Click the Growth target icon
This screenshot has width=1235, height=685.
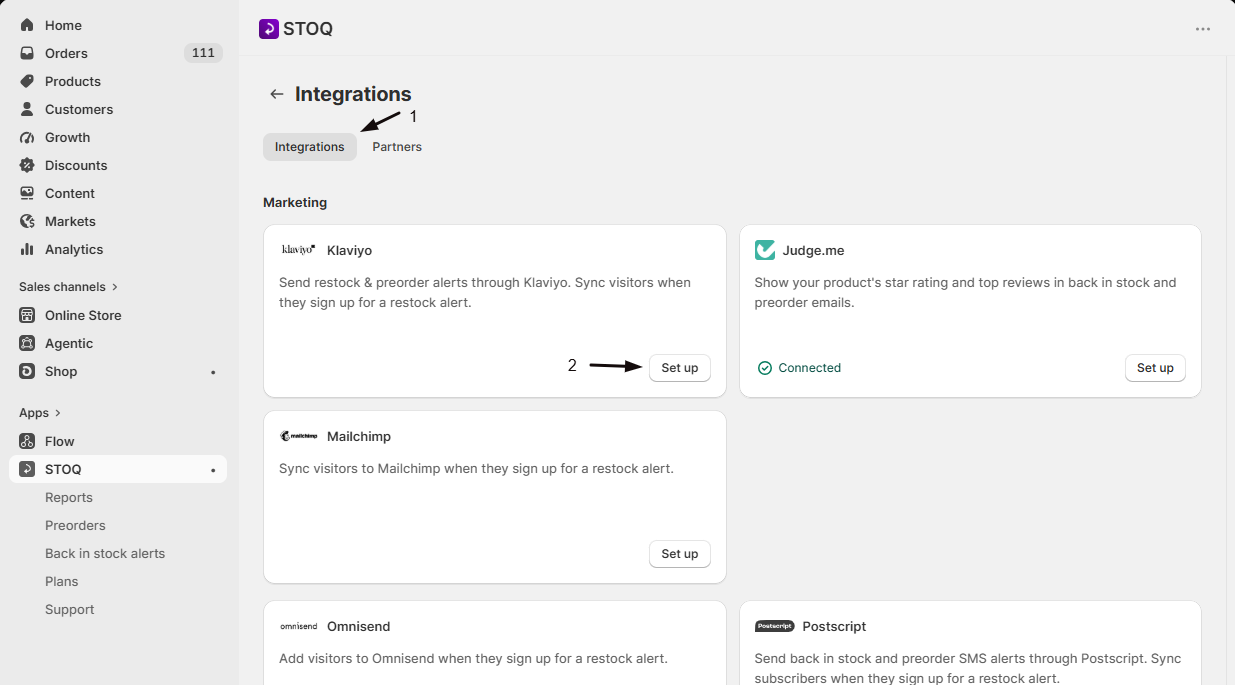point(27,137)
